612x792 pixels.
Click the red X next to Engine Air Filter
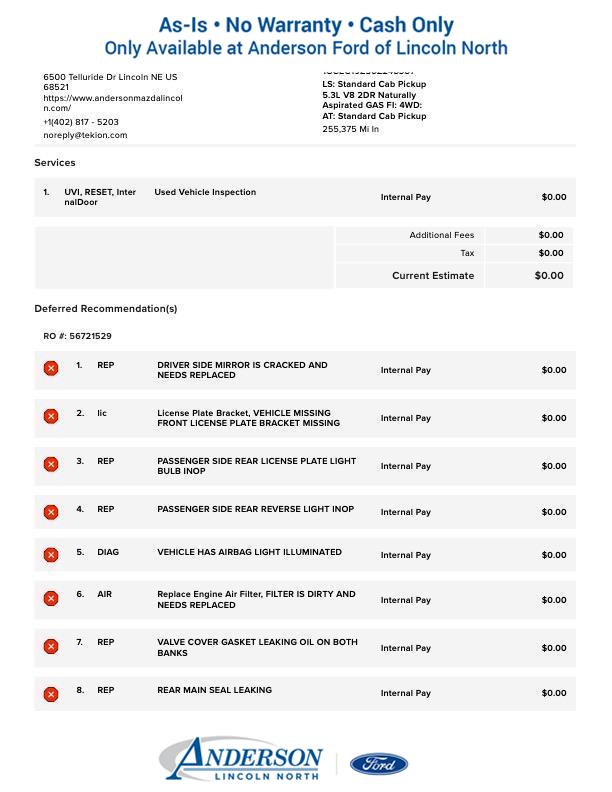[x=51, y=599]
